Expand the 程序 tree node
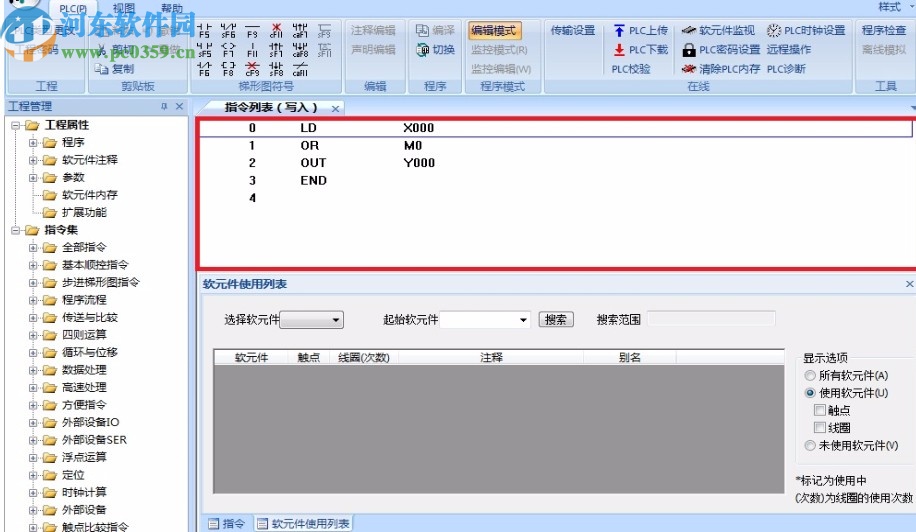Image resolution: width=916 pixels, height=532 pixels. pyautogui.click(x=33, y=142)
